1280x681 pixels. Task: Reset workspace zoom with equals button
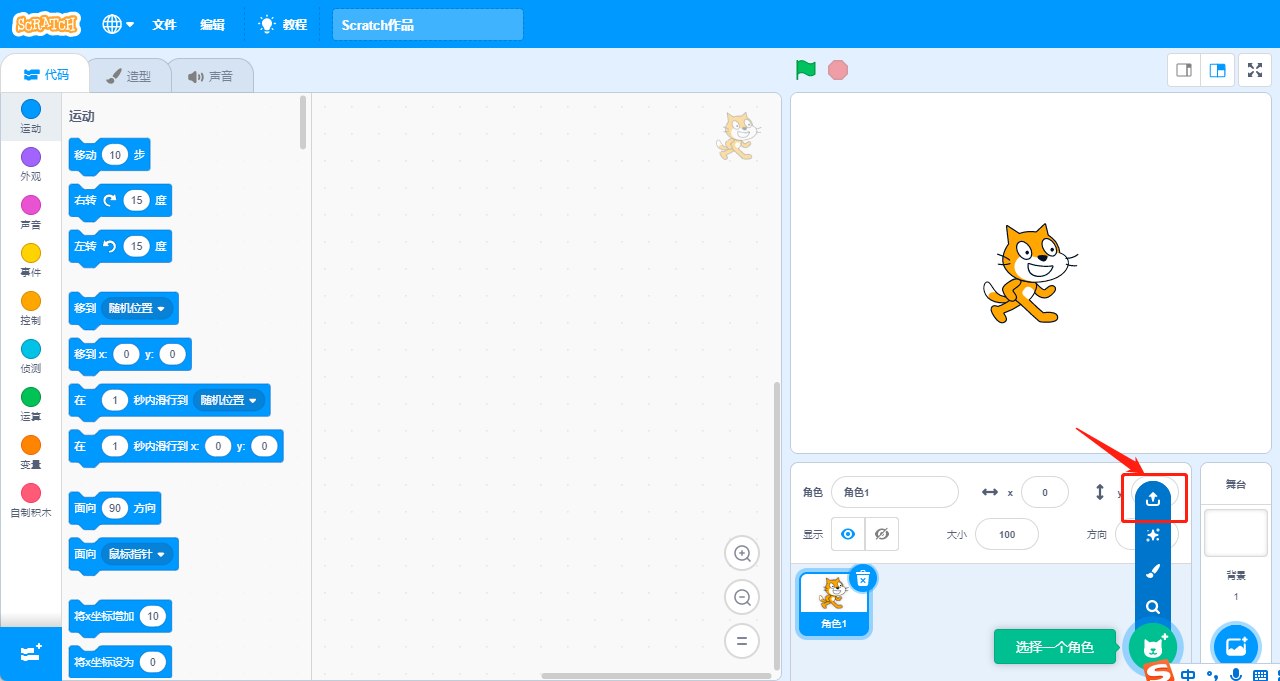coord(742,641)
